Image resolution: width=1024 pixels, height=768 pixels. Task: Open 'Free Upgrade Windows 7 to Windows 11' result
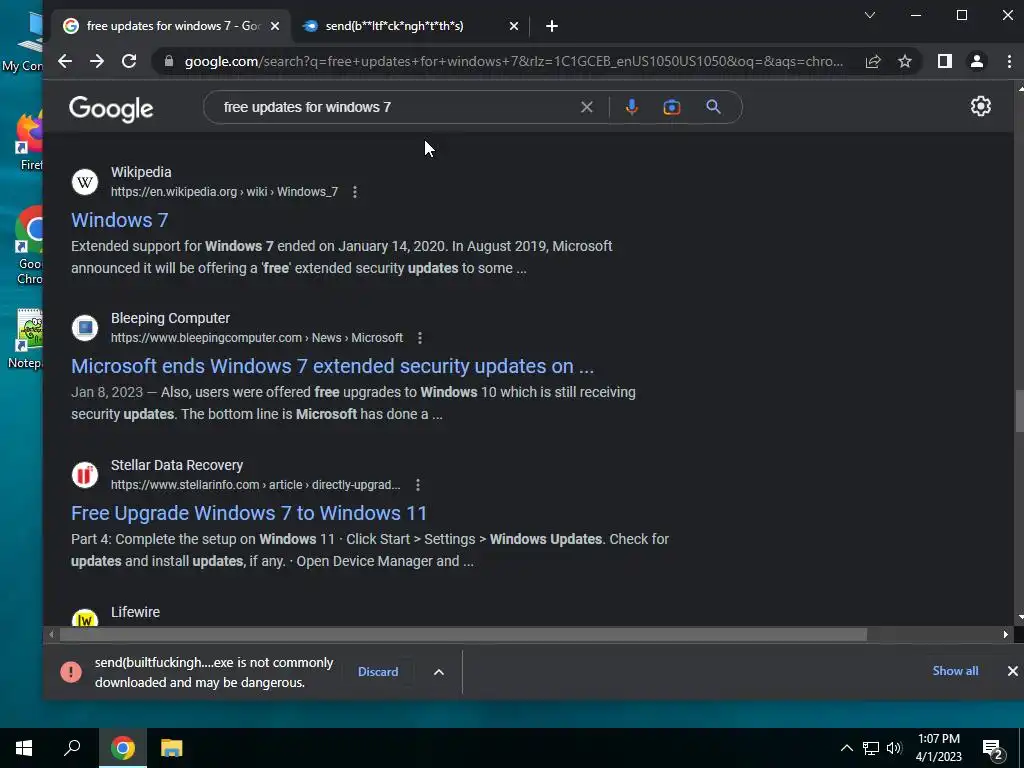click(x=249, y=513)
